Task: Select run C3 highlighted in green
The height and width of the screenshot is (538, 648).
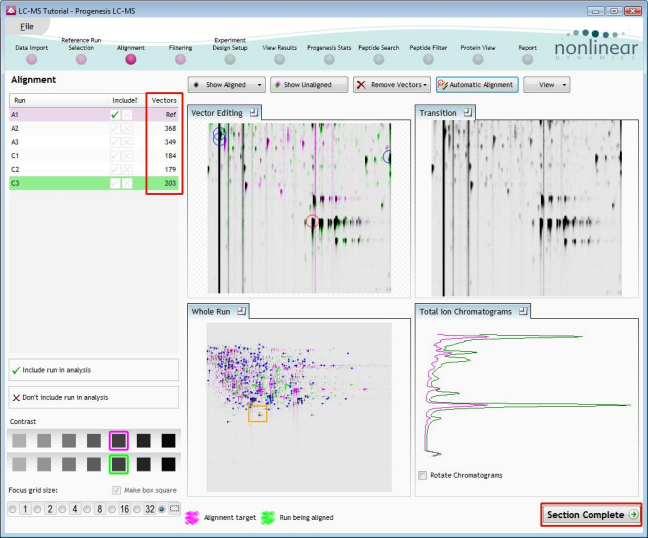Action: (94, 183)
